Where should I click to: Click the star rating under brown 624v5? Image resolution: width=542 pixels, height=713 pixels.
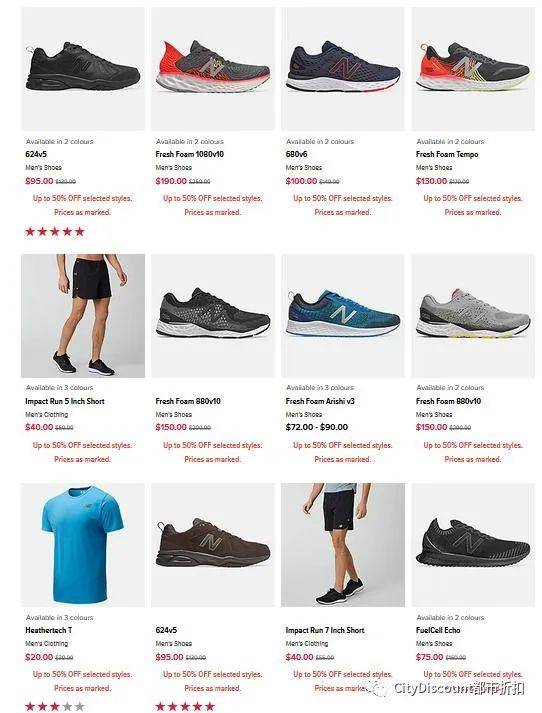tap(185, 707)
